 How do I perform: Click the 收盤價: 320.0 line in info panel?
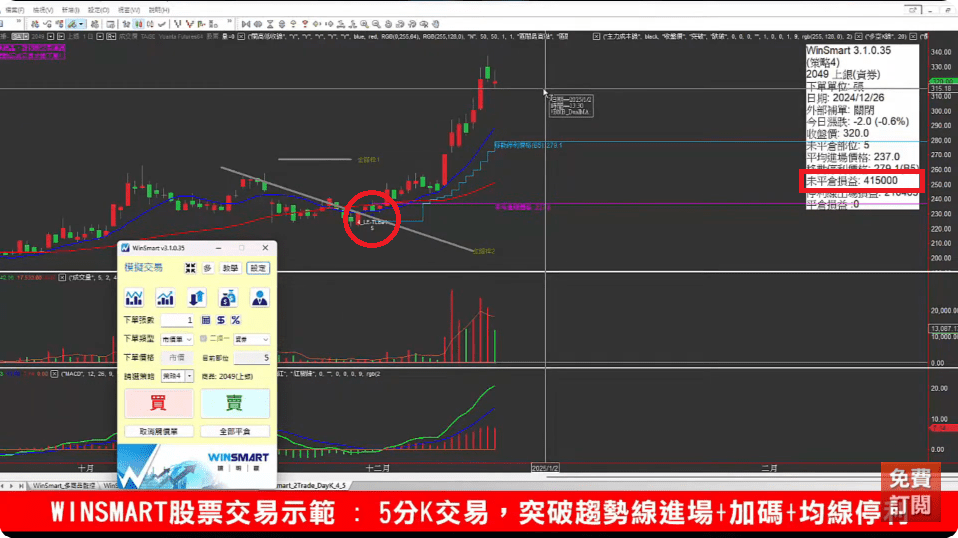(837, 133)
